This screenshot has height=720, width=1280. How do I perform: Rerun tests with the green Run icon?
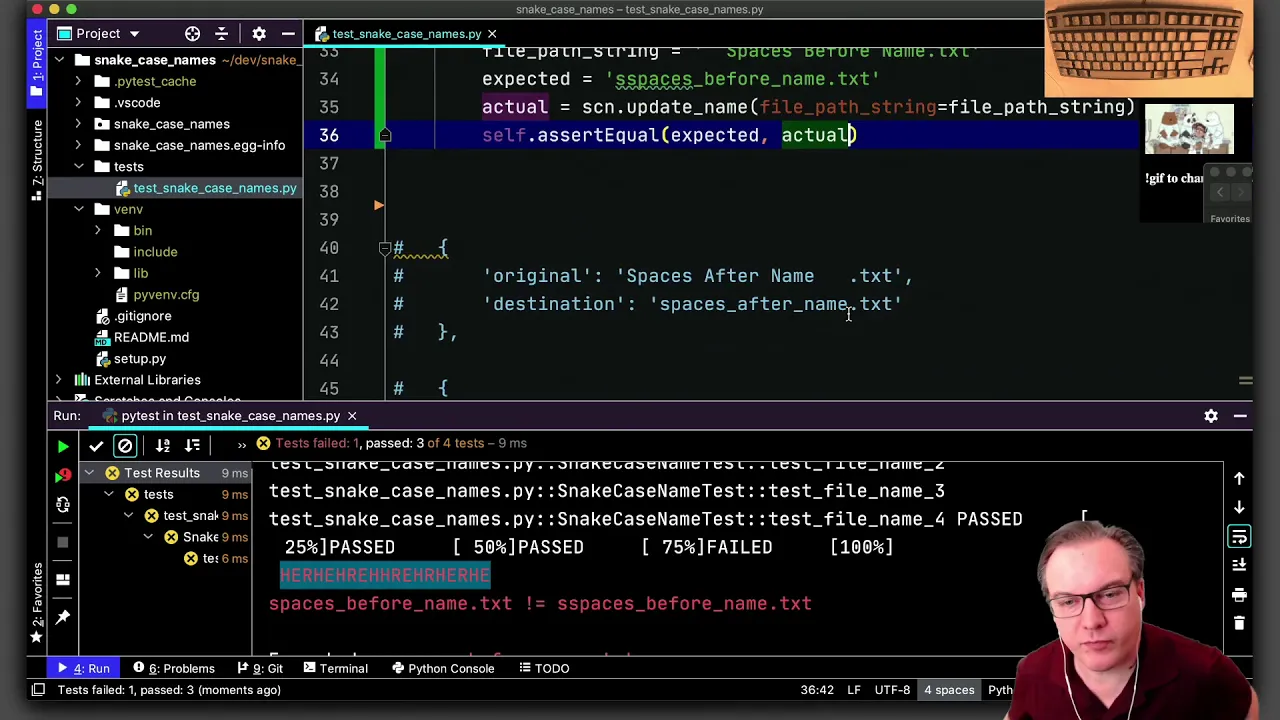click(63, 446)
